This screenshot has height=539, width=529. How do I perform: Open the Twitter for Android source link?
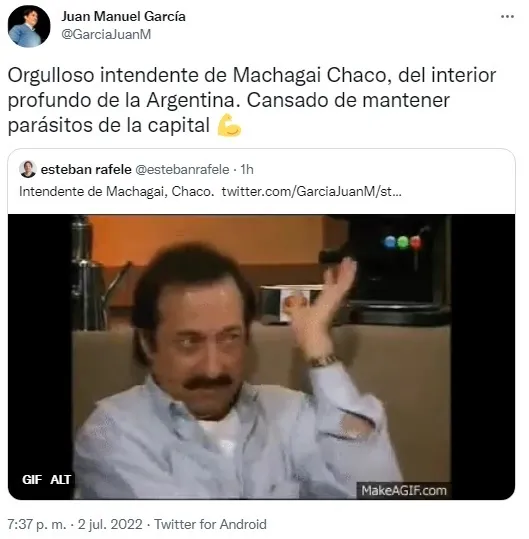point(210,524)
